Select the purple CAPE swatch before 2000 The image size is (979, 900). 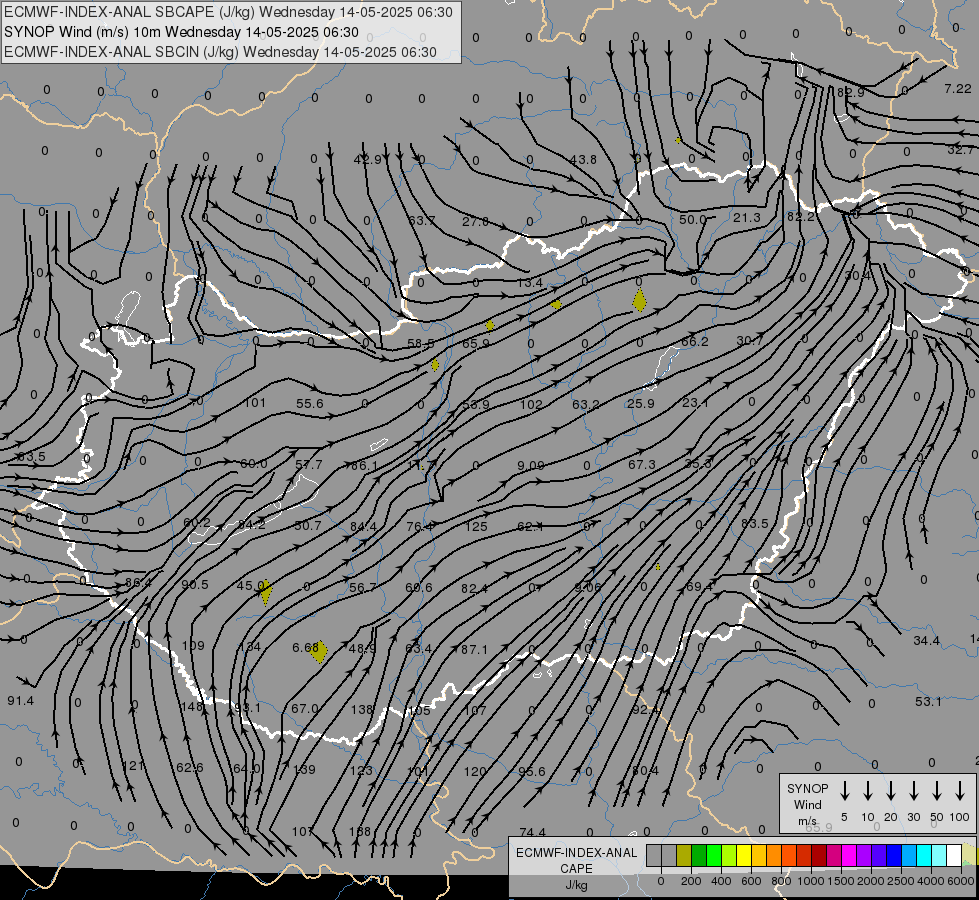[865, 855]
